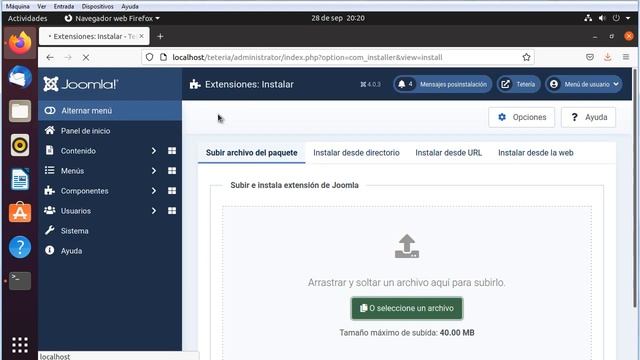Open Thunderbird mail from the dock
This screenshot has width=640, height=360.
tap(20, 77)
